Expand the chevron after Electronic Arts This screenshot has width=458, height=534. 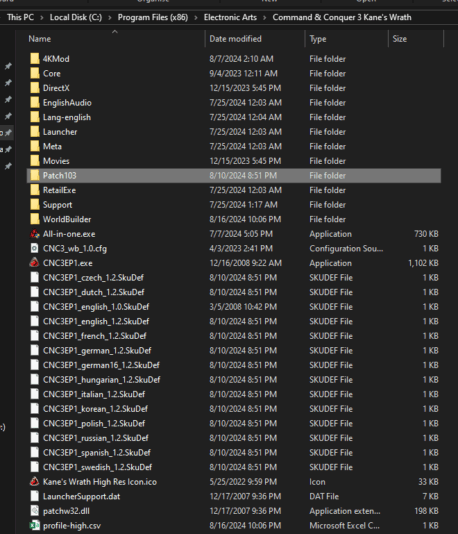265,18
